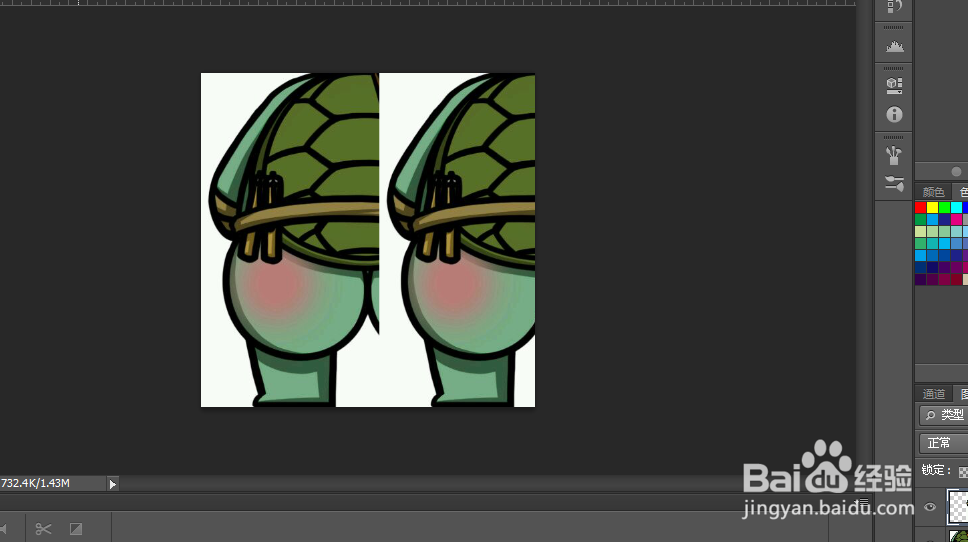Open the Histogram panel icon
Screen dimensions: 968x542
click(x=894, y=47)
